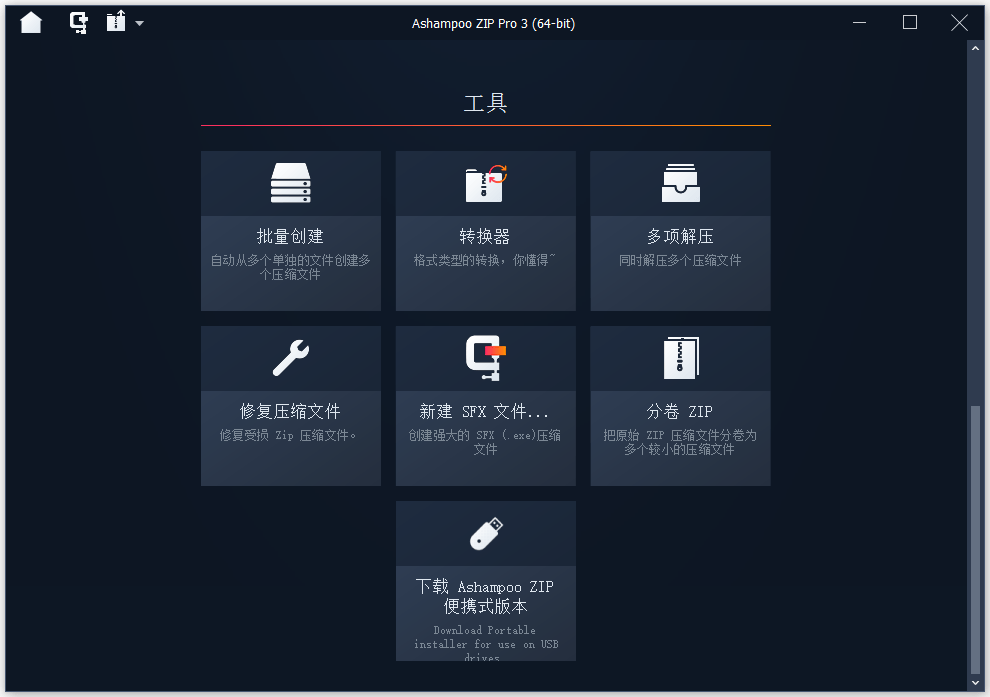Click the USB stick icon for portable version
The image size is (990, 697).
click(x=486, y=533)
